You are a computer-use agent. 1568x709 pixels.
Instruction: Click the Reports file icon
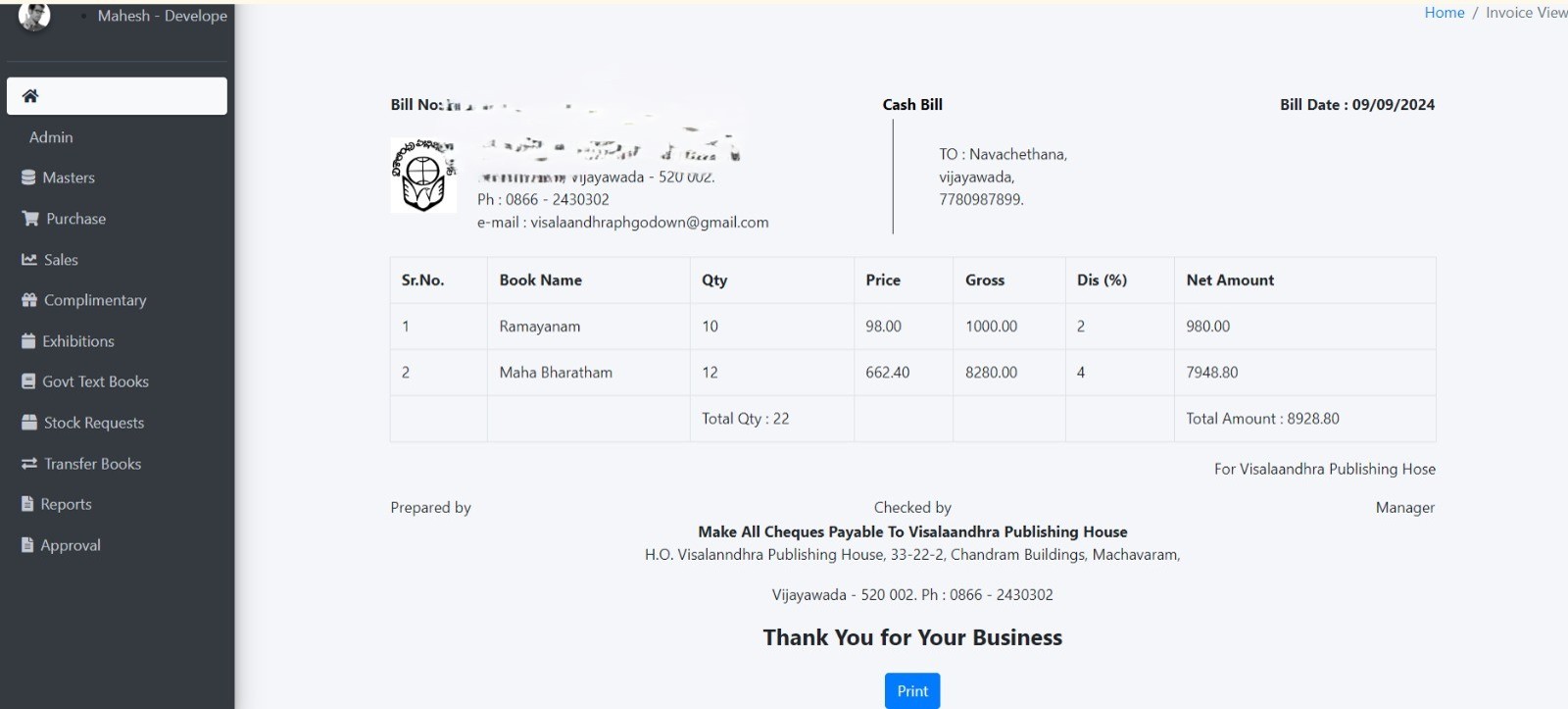pyautogui.click(x=28, y=504)
